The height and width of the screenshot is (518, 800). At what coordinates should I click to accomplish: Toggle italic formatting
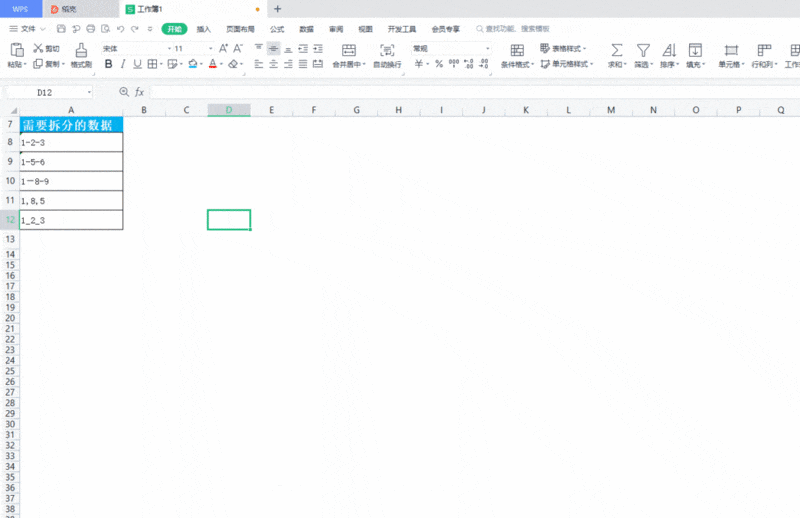[123, 64]
